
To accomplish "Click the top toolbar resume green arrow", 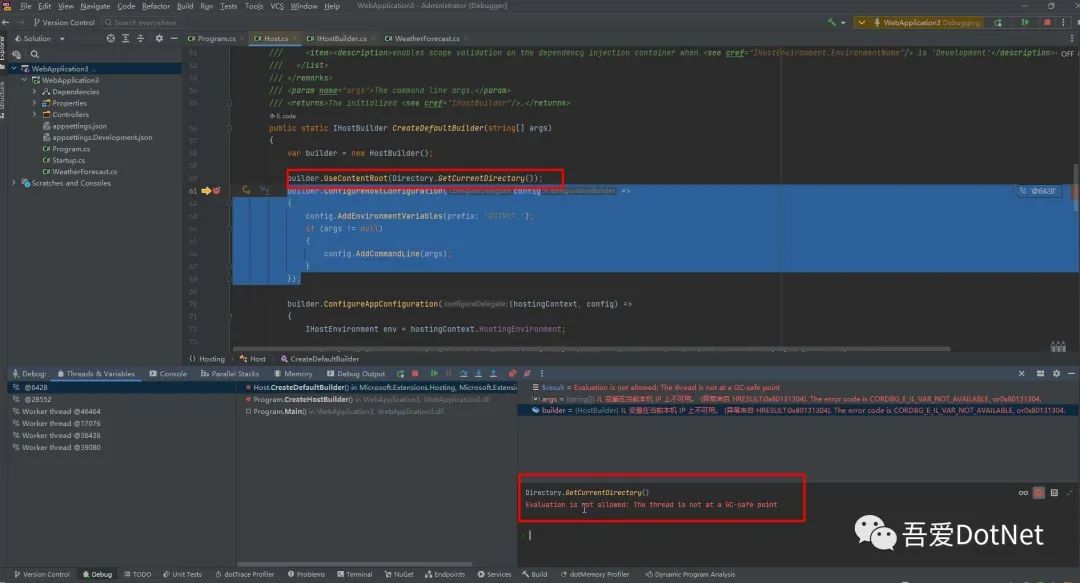I will pyautogui.click(x=1025, y=22).
